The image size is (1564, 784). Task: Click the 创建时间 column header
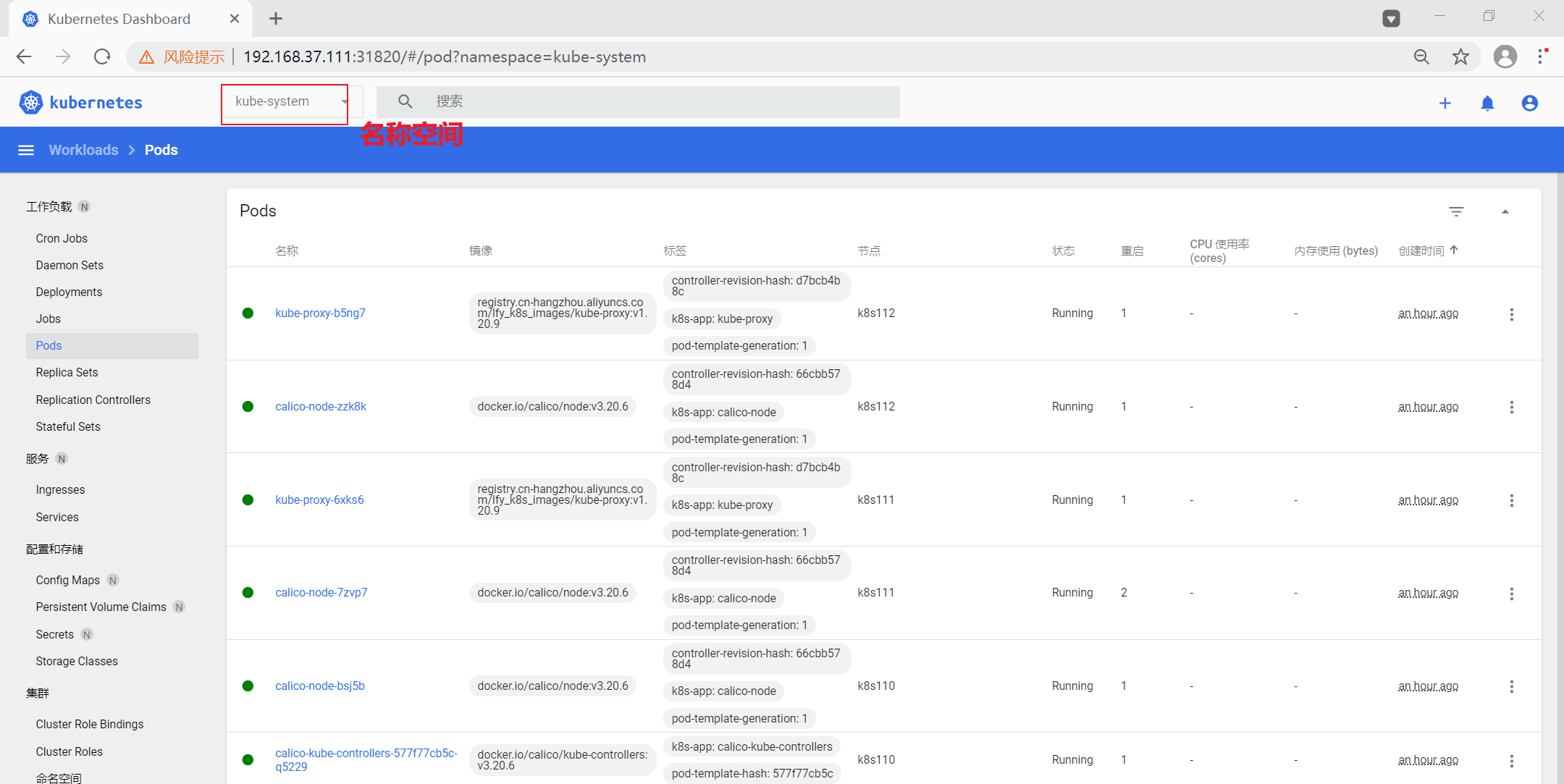point(1421,250)
